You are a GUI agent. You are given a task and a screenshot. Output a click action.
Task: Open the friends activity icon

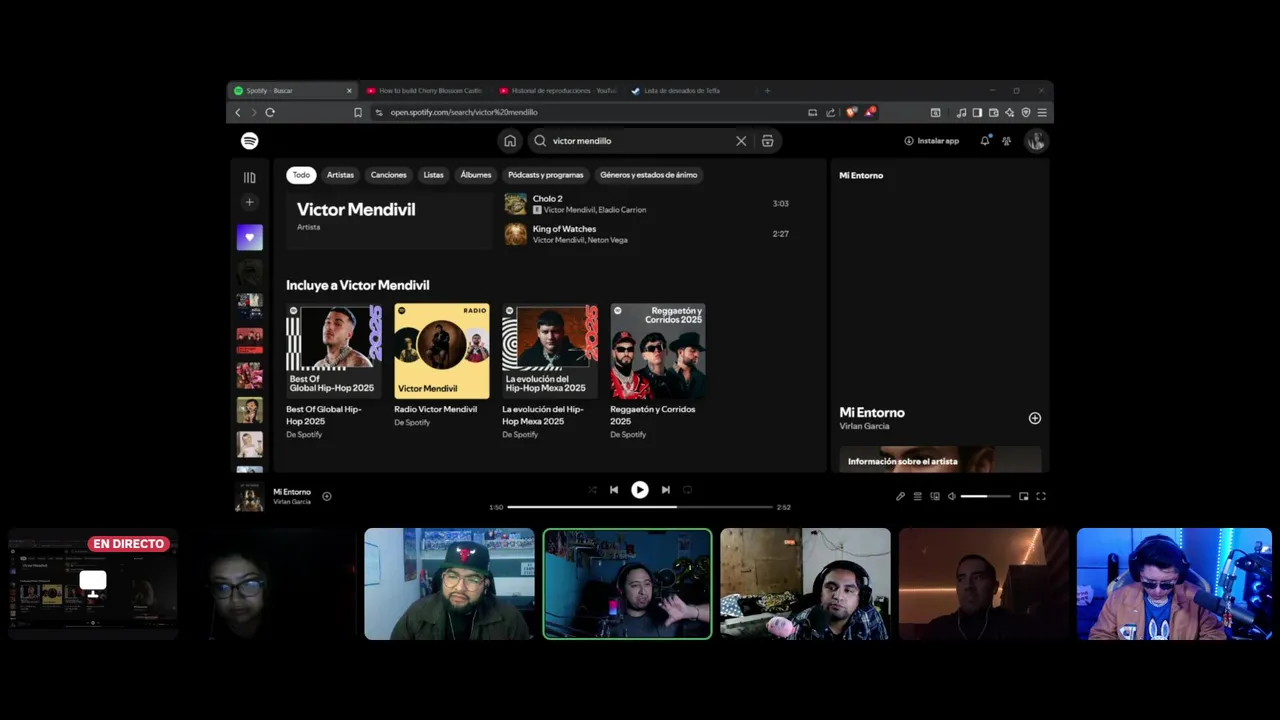pyautogui.click(x=1007, y=141)
